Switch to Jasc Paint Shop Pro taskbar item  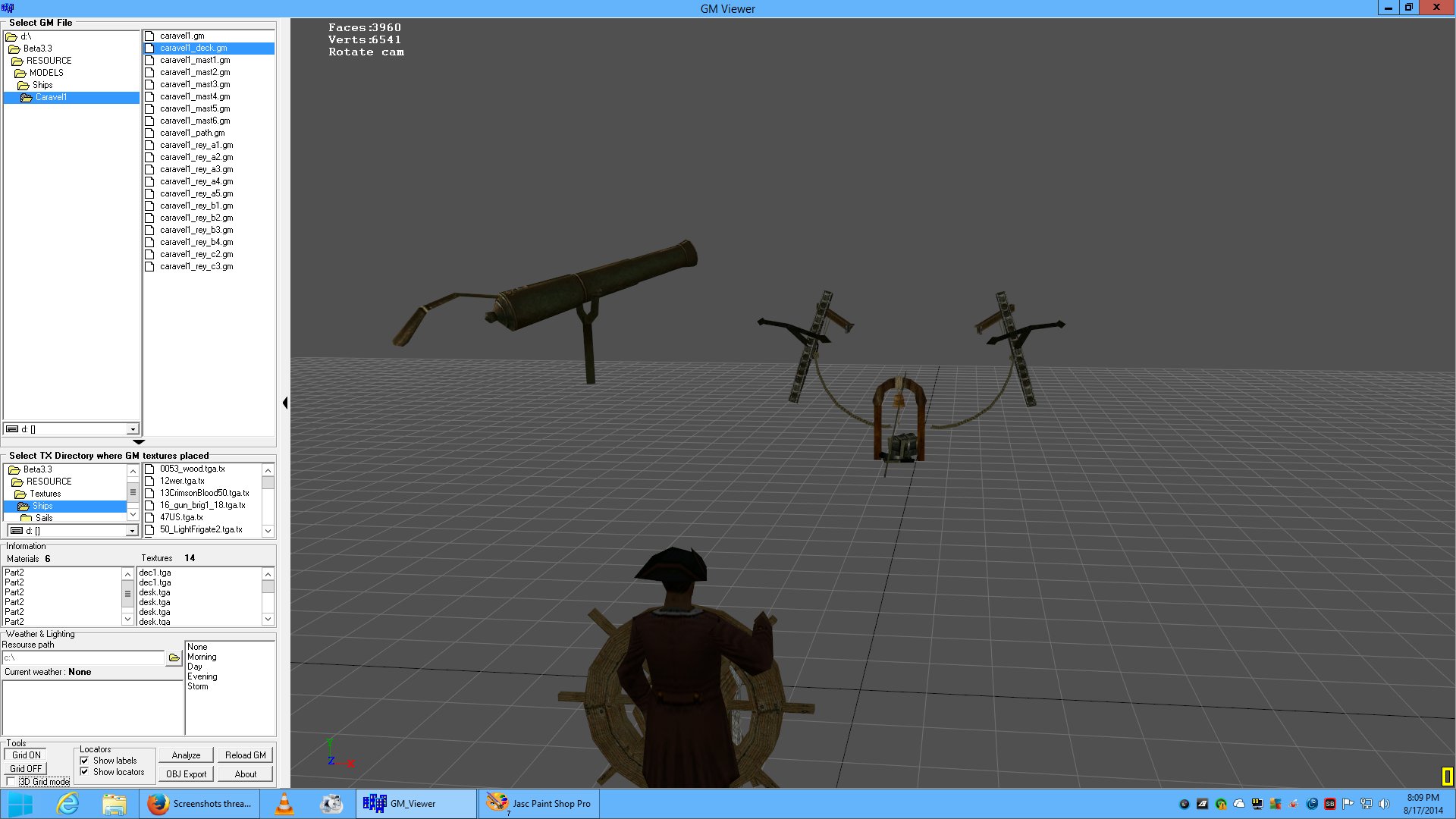[539, 804]
